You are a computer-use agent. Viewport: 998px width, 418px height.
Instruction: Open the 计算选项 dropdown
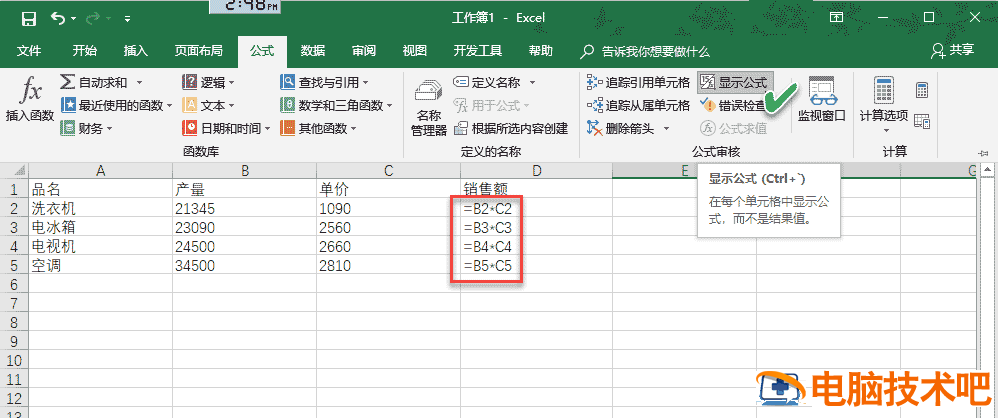[884, 106]
